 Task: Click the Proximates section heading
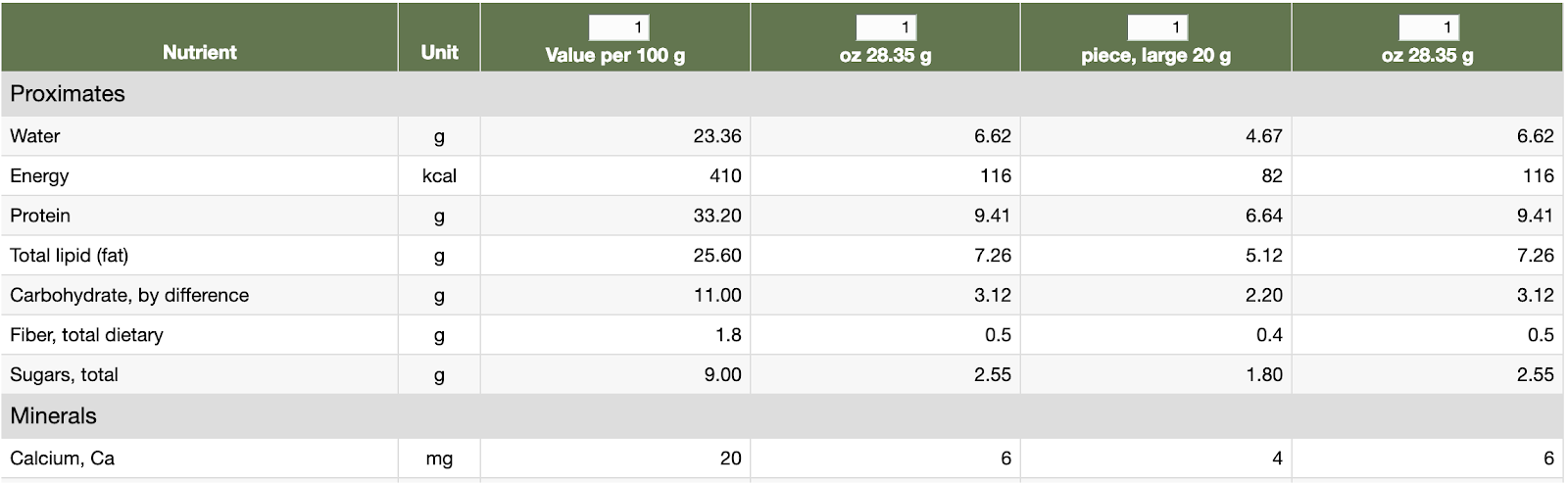point(68,94)
